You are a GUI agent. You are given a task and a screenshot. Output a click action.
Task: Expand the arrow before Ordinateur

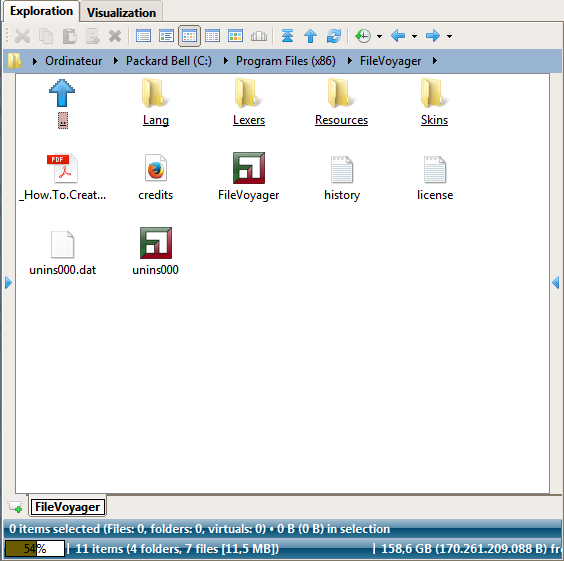35,61
